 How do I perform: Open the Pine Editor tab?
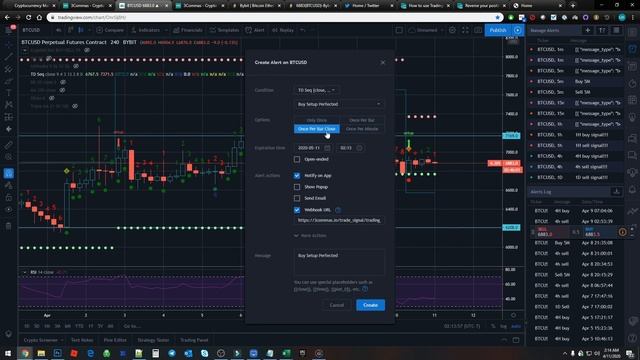pyautogui.click(x=115, y=340)
